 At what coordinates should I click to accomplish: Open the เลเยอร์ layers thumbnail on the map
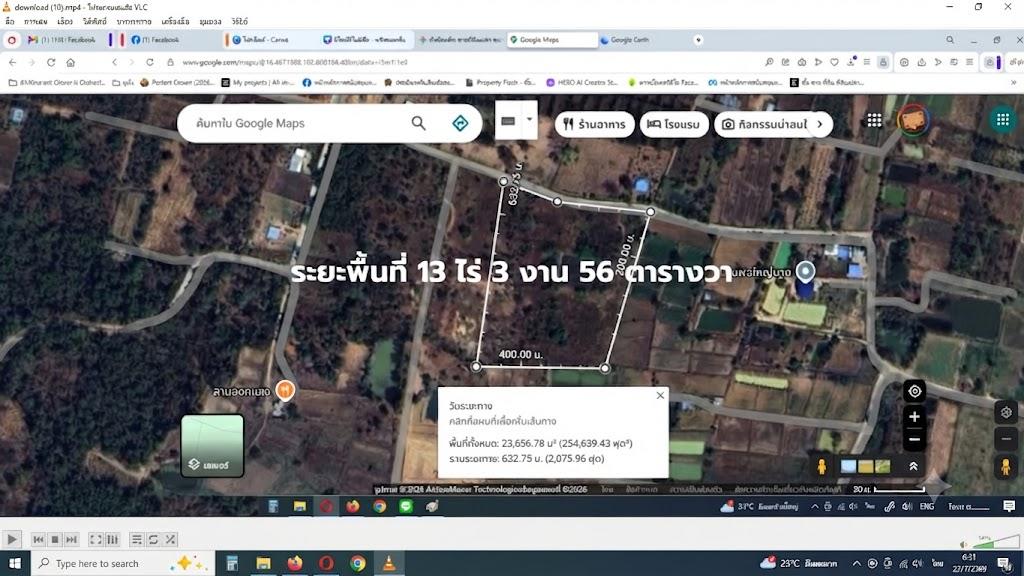tap(212, 446)
